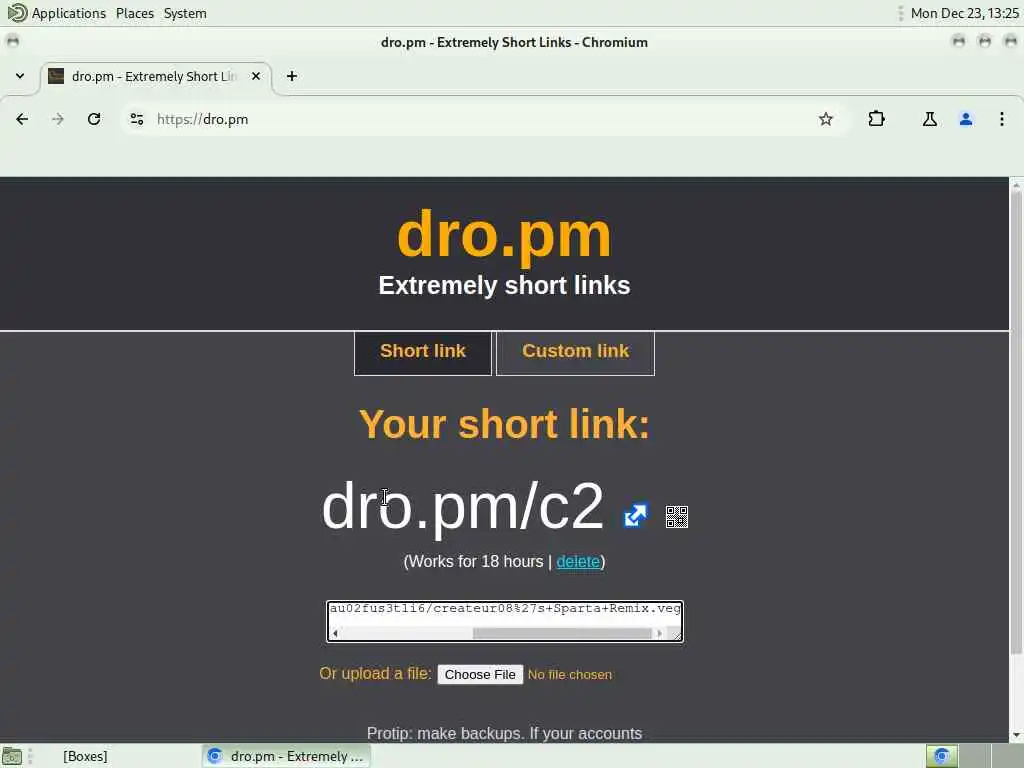1024x768 pixels.
Task: Open the short link in a new window
Action: 635,515
